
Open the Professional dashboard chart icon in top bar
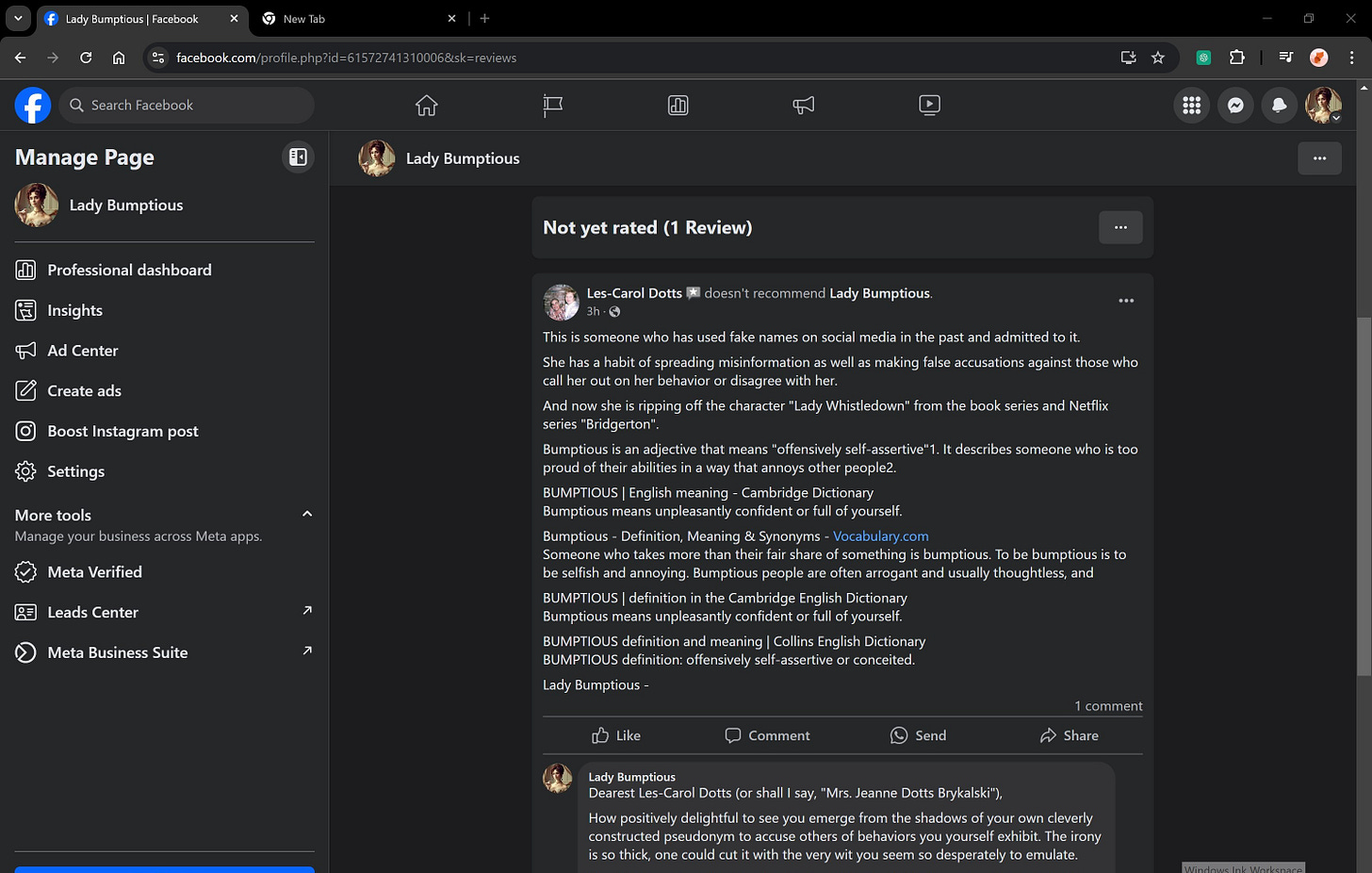coord(678,106)
